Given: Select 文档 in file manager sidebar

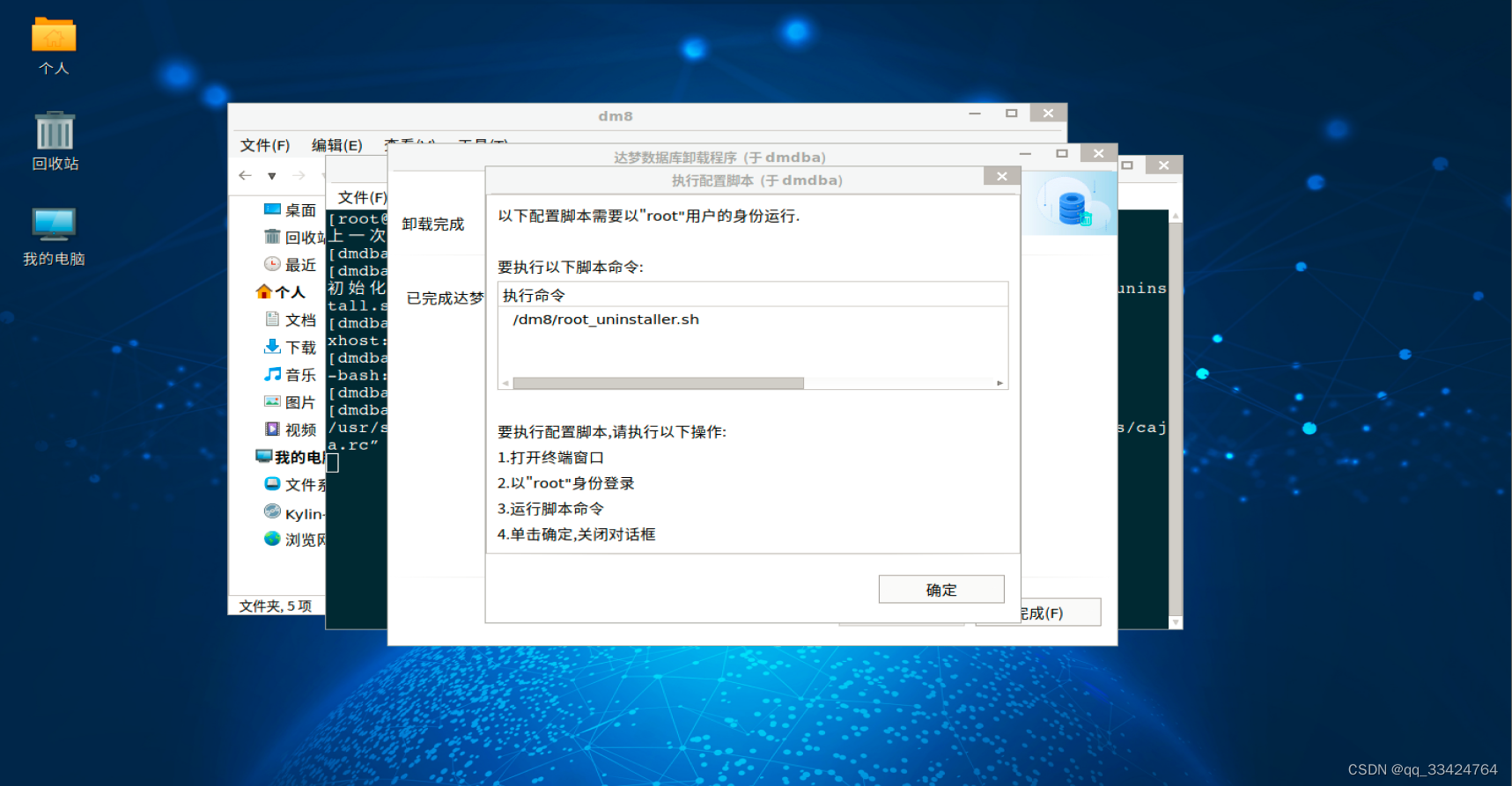Looking at the screenshot, I should coord(290,320).
